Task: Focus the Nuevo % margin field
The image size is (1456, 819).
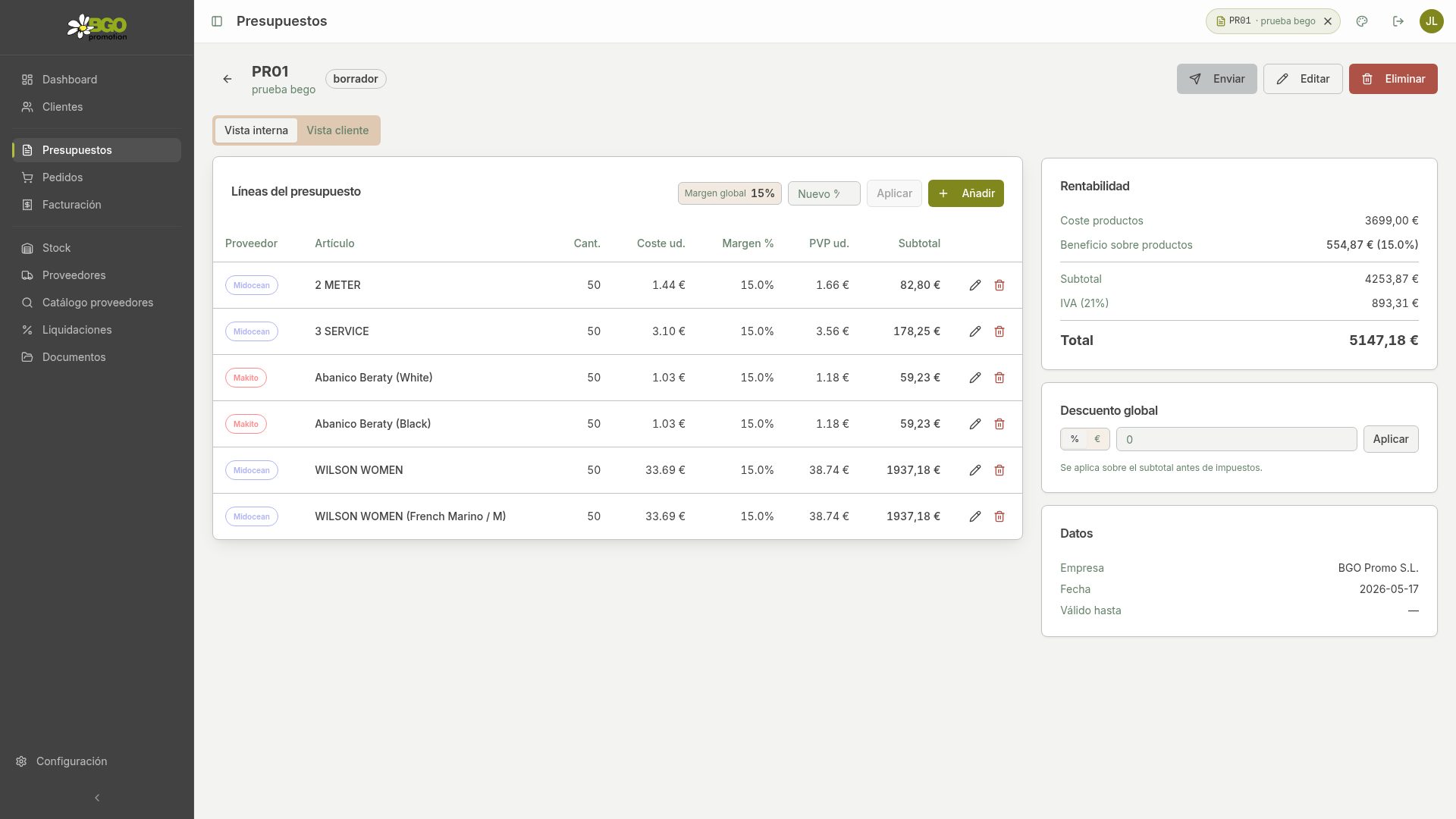Action: coord(824,193)
